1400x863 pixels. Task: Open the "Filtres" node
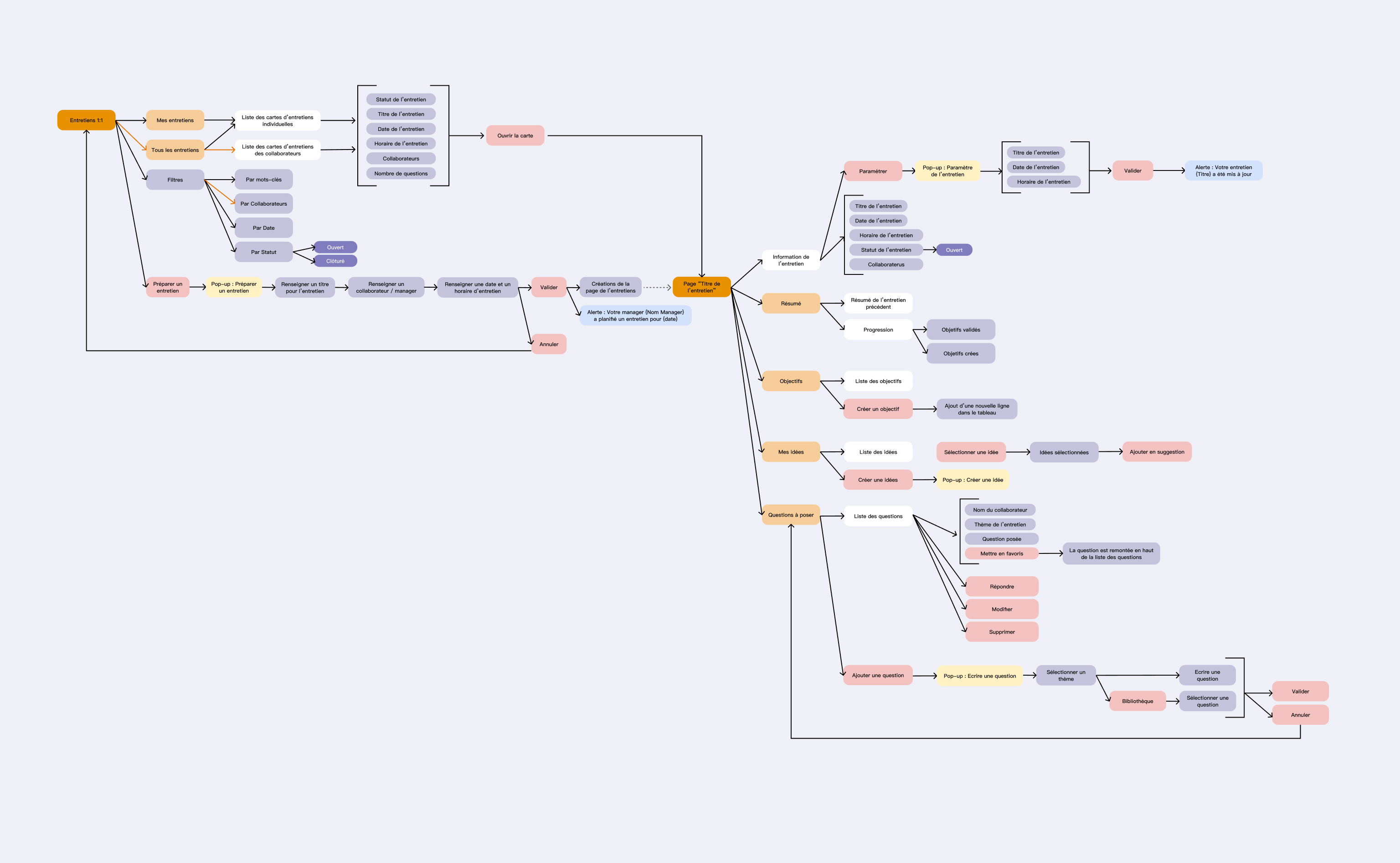point(175,179)
